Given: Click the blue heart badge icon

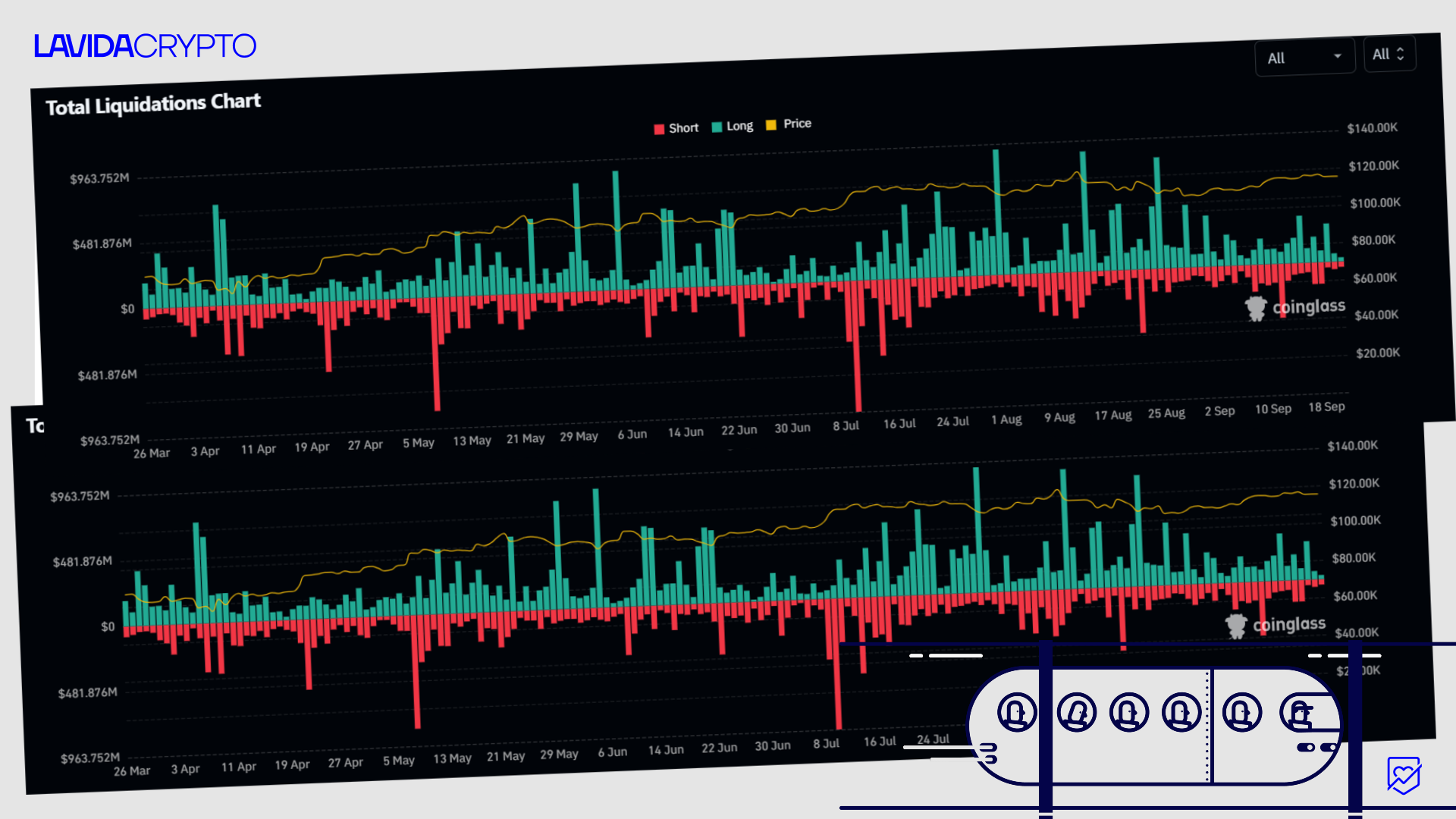Looking at the screenshot, I should click(1403, 775).
